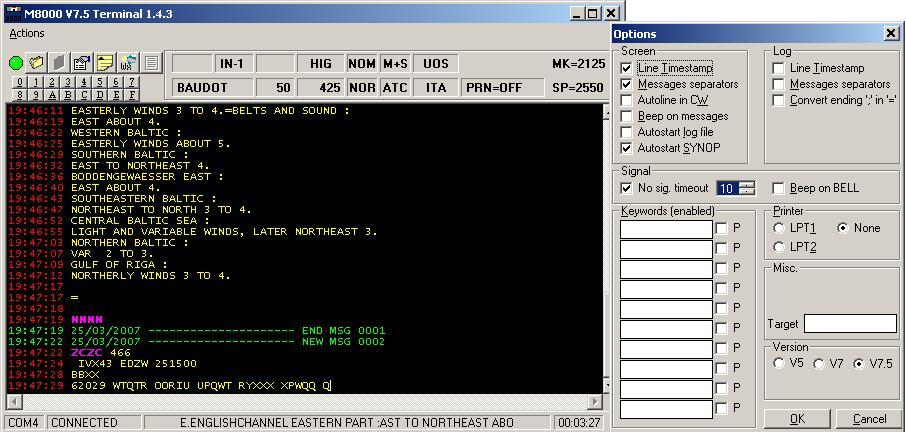
Task: Click memory button C
Action: [x=84, y=95]
